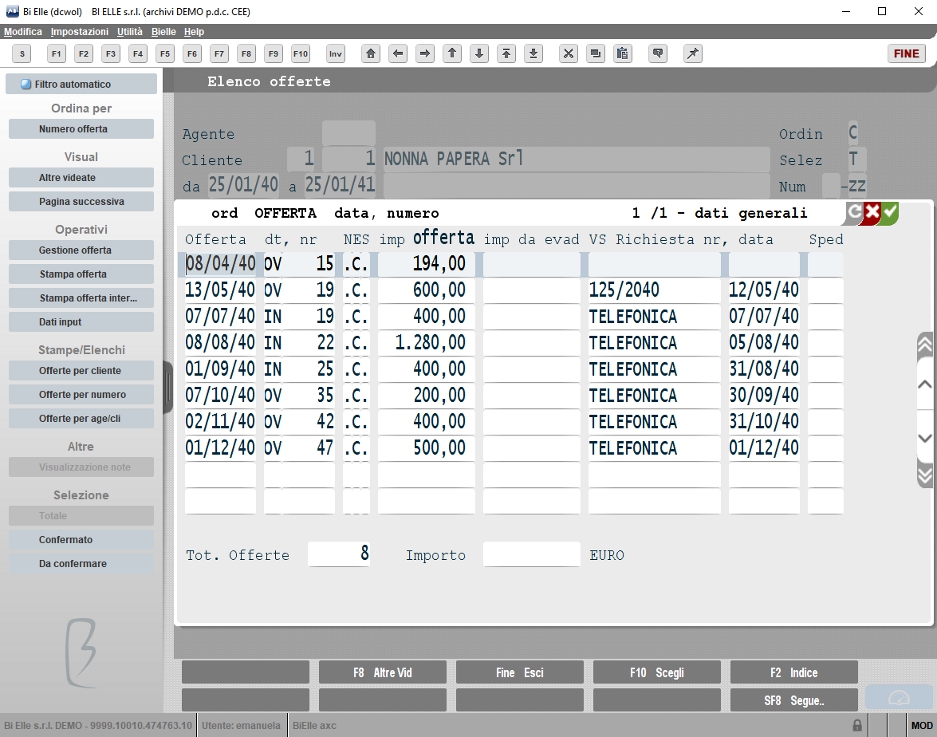Click the single up chevron list arrow
The height and width of the screenshot is (737, 937).
(924, 384)
